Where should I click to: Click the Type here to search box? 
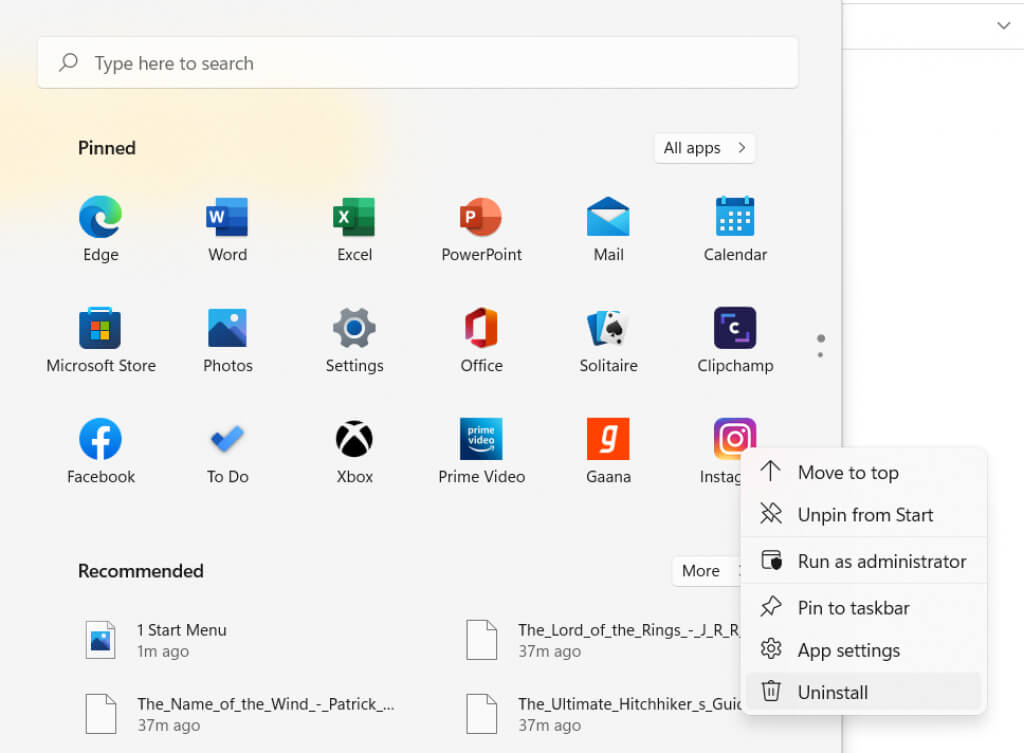click(418, 63)
